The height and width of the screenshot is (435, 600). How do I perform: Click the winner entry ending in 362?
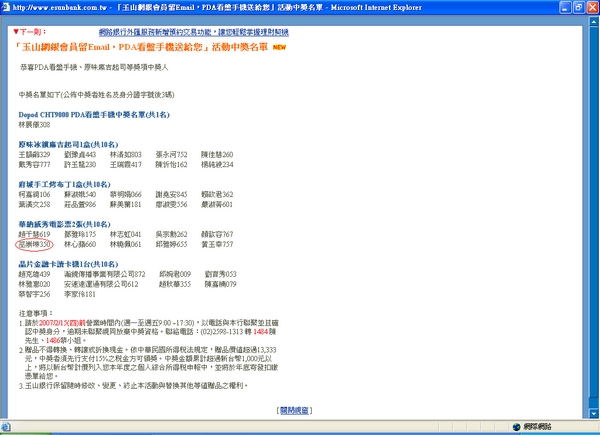(217, 194)
